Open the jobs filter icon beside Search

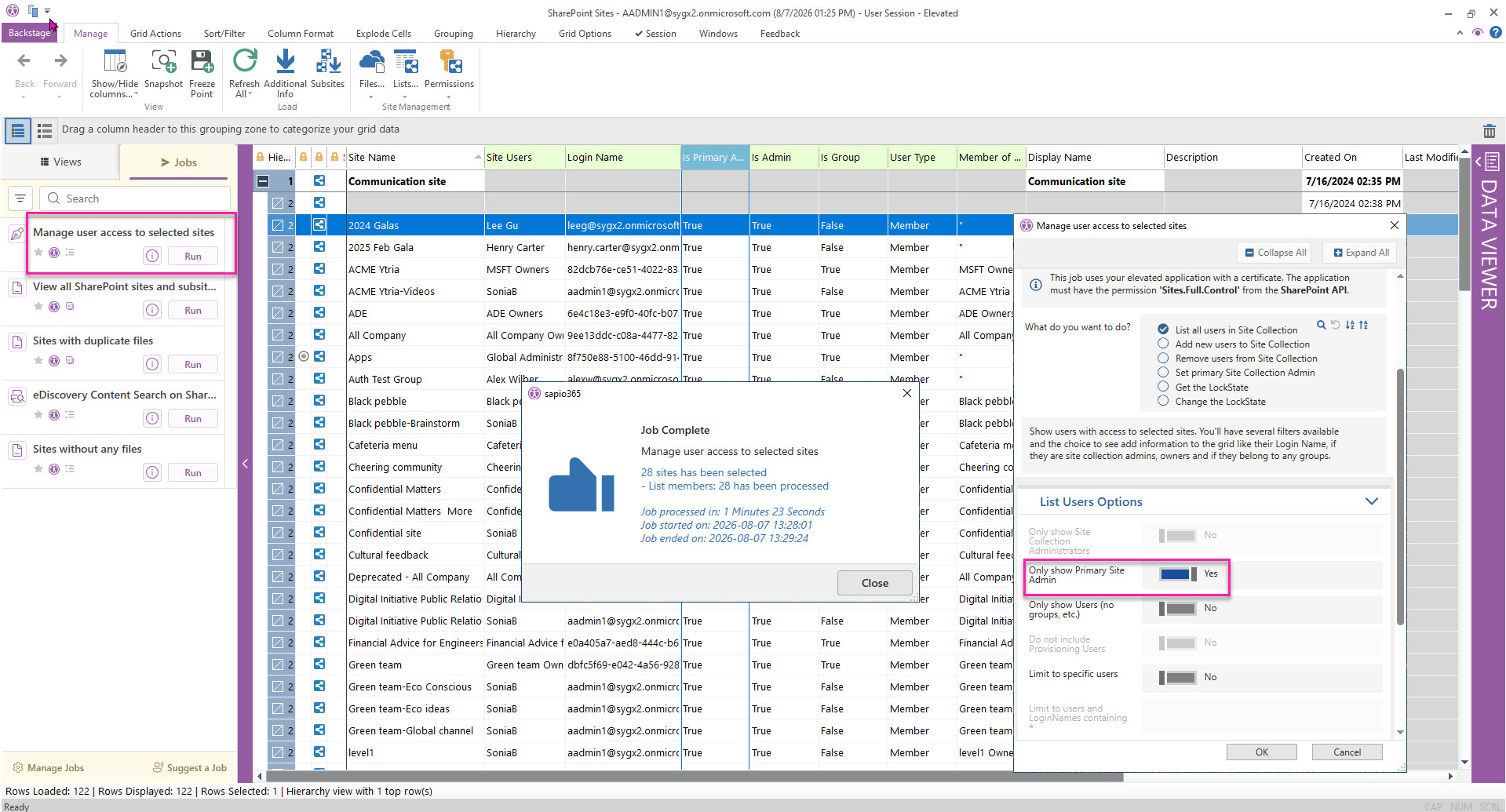[20, 198]
